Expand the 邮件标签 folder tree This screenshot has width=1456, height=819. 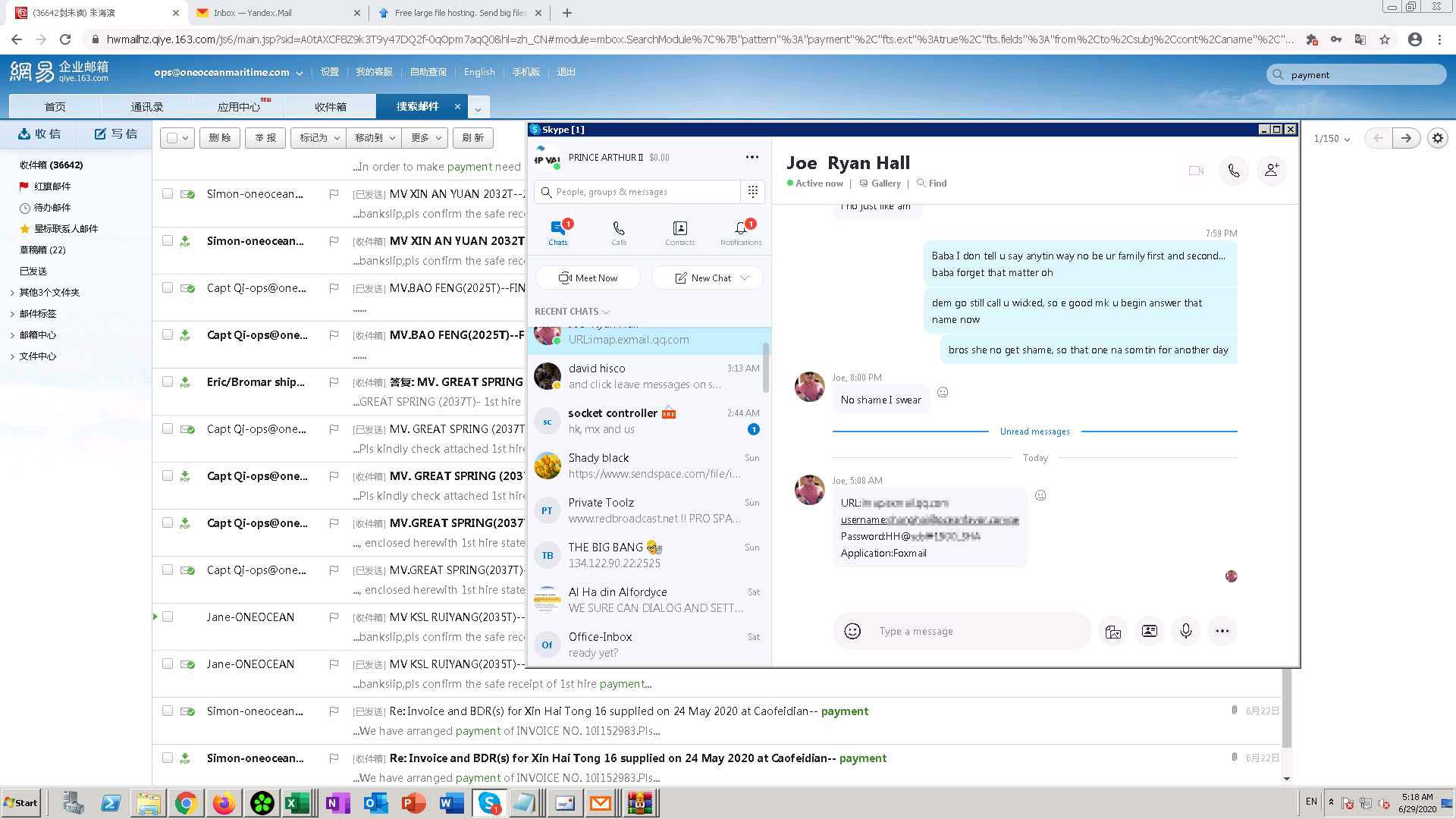pos(12,314)
